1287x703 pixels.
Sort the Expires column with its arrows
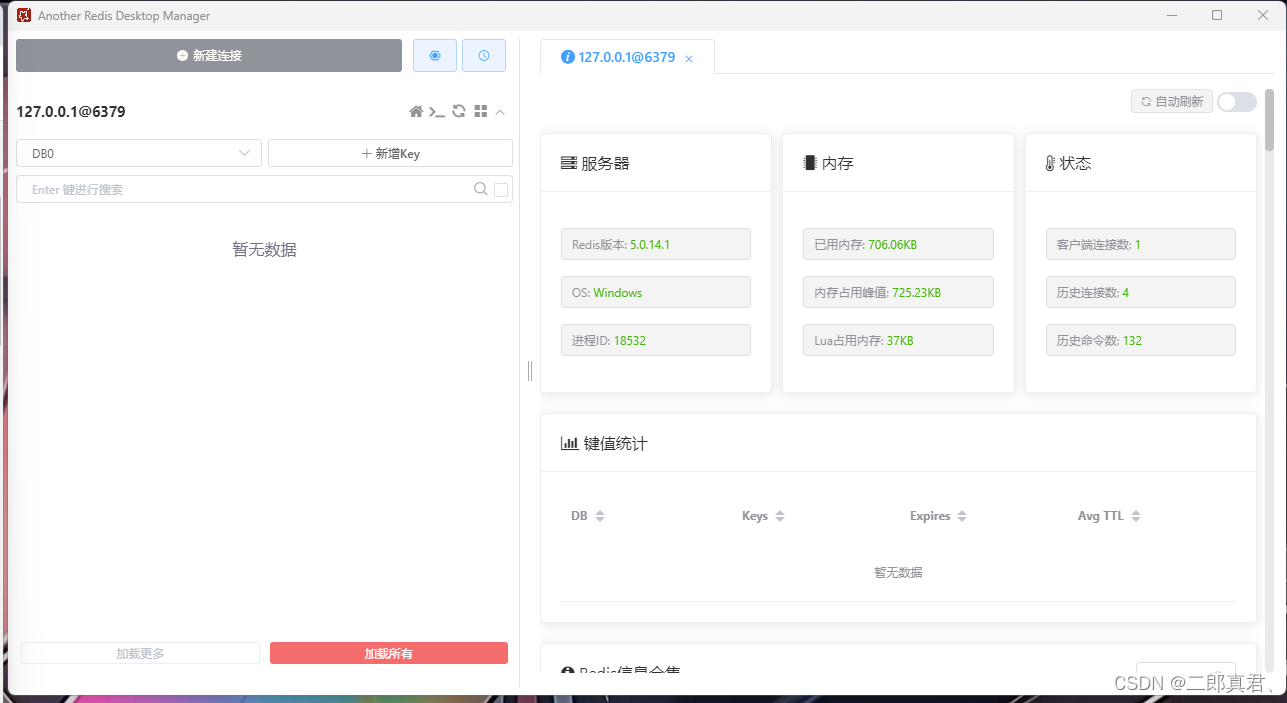962,516
